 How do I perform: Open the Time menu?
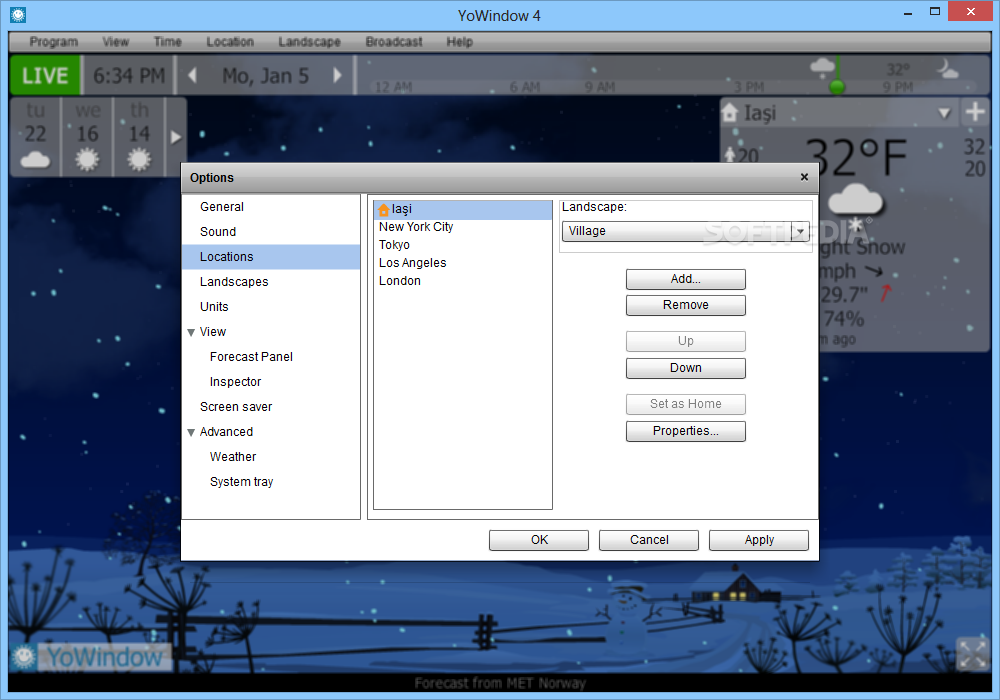pyautogui.click(x=168, y=41)
